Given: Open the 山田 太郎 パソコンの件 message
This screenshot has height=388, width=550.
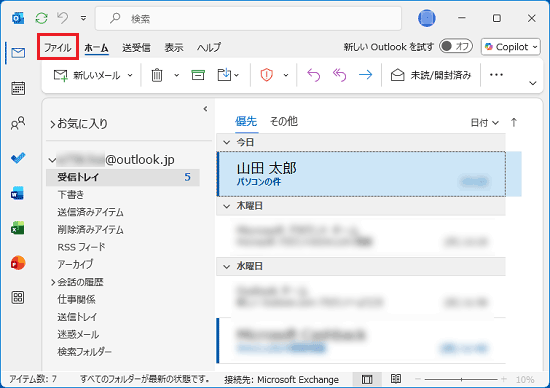Looking at the screenshot, I should click(x=361, y=174).
